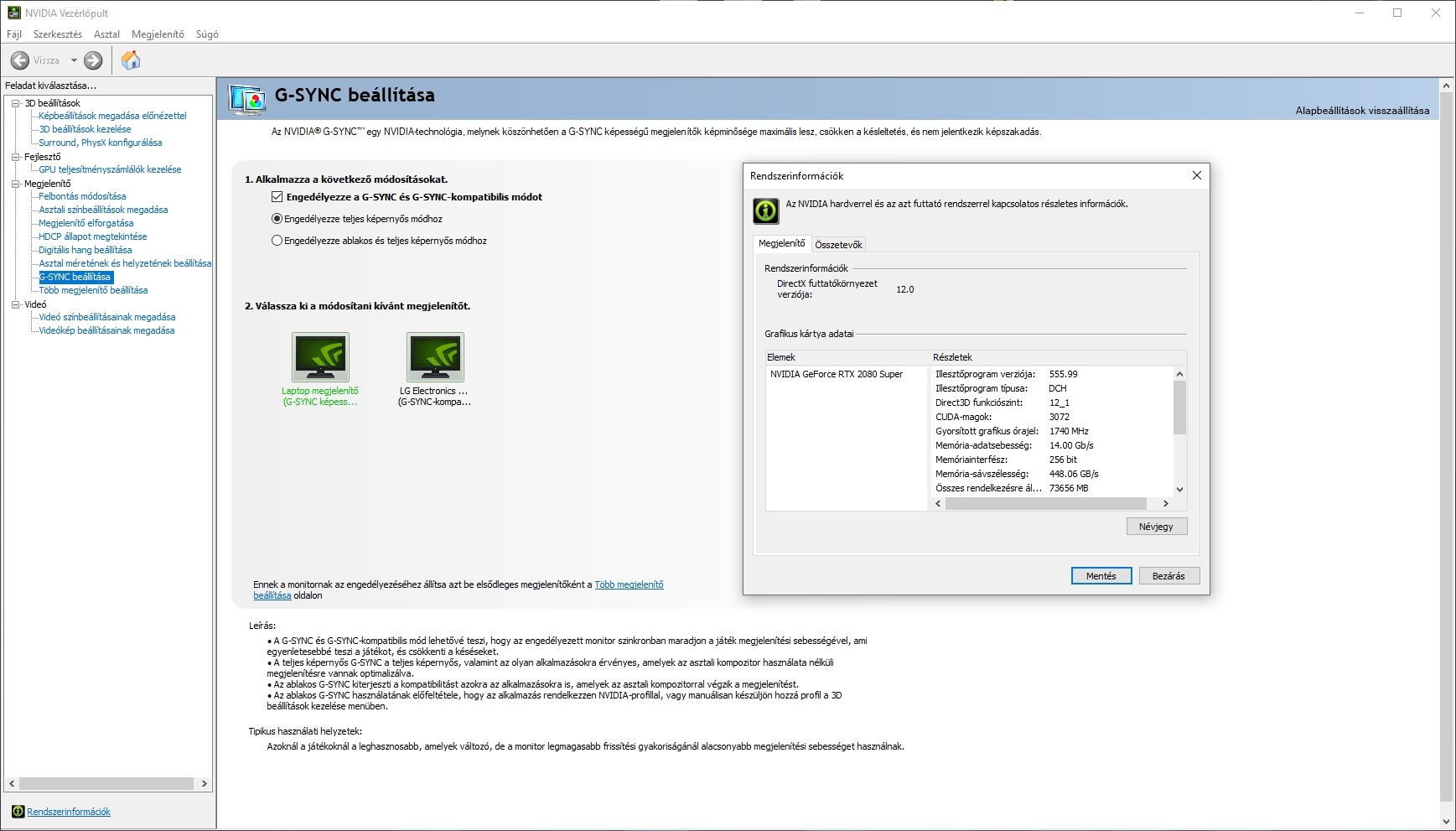
Task: Open the Megjelenítő menu
Action: coord(158,34)
